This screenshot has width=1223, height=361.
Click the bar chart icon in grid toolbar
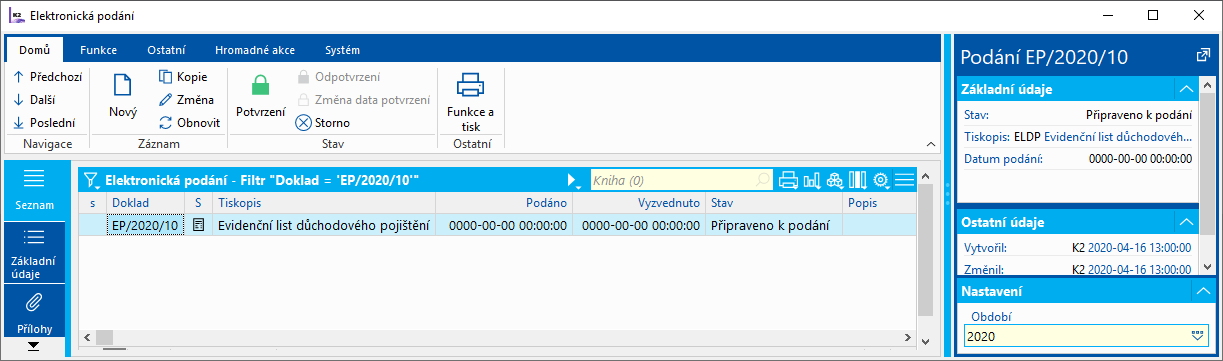click(811, 180)
